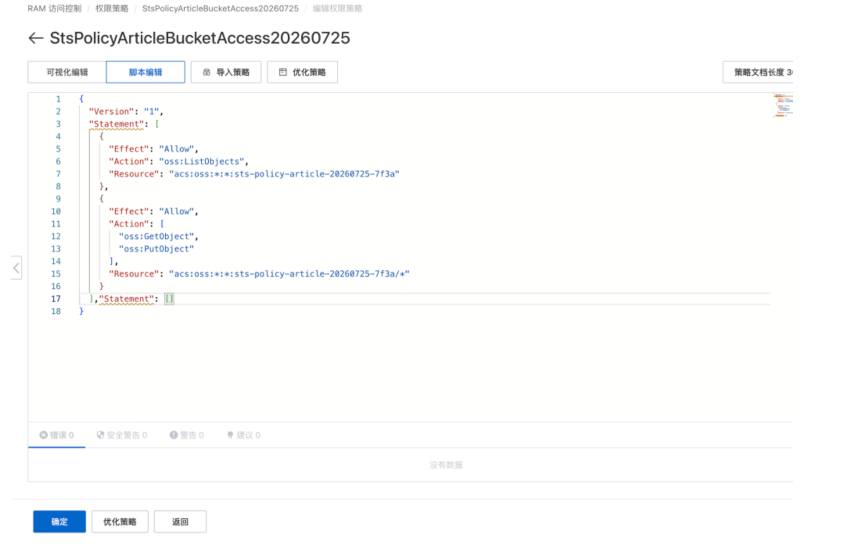This screenshot has width=851, height=552.
Task: Click the "oss:PutObject" text
Action: coord(156,249)
